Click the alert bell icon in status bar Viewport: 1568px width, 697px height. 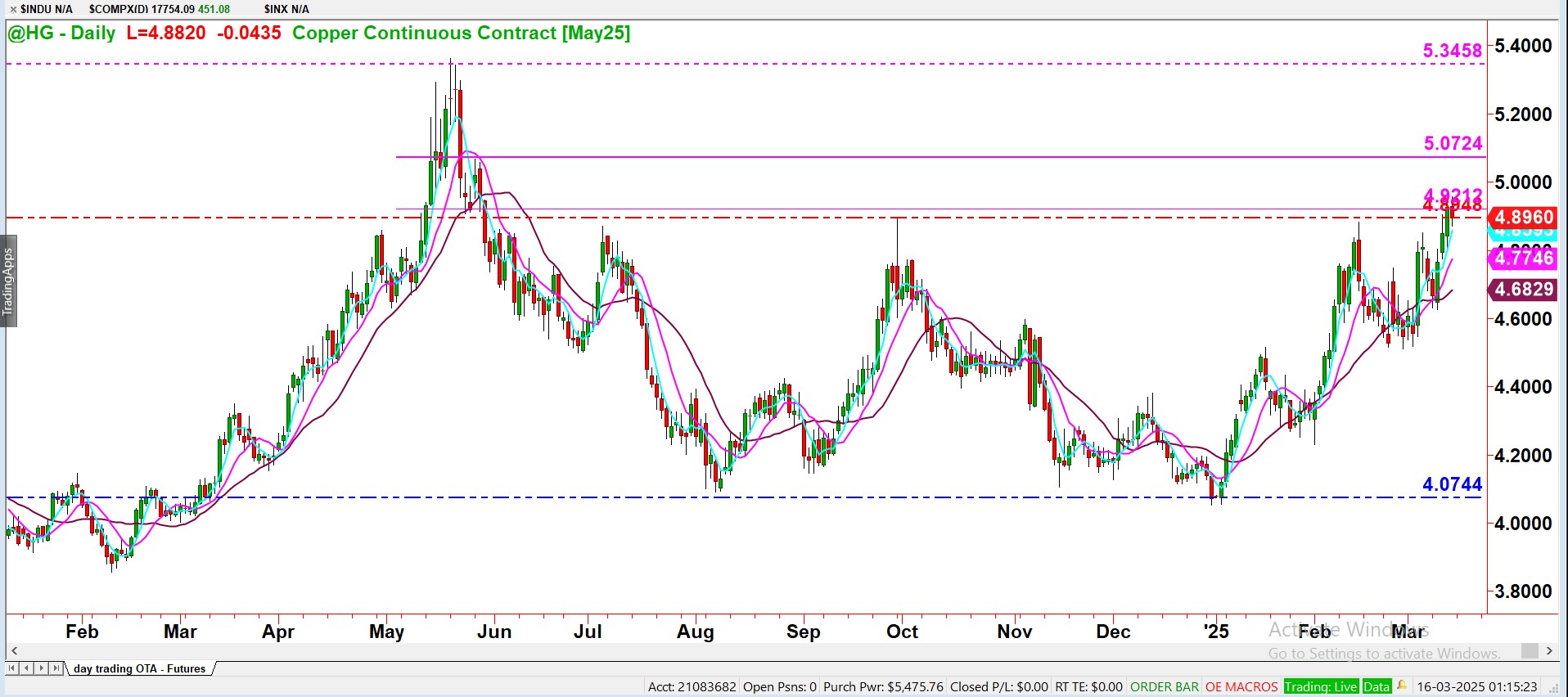coord(1402,686)
